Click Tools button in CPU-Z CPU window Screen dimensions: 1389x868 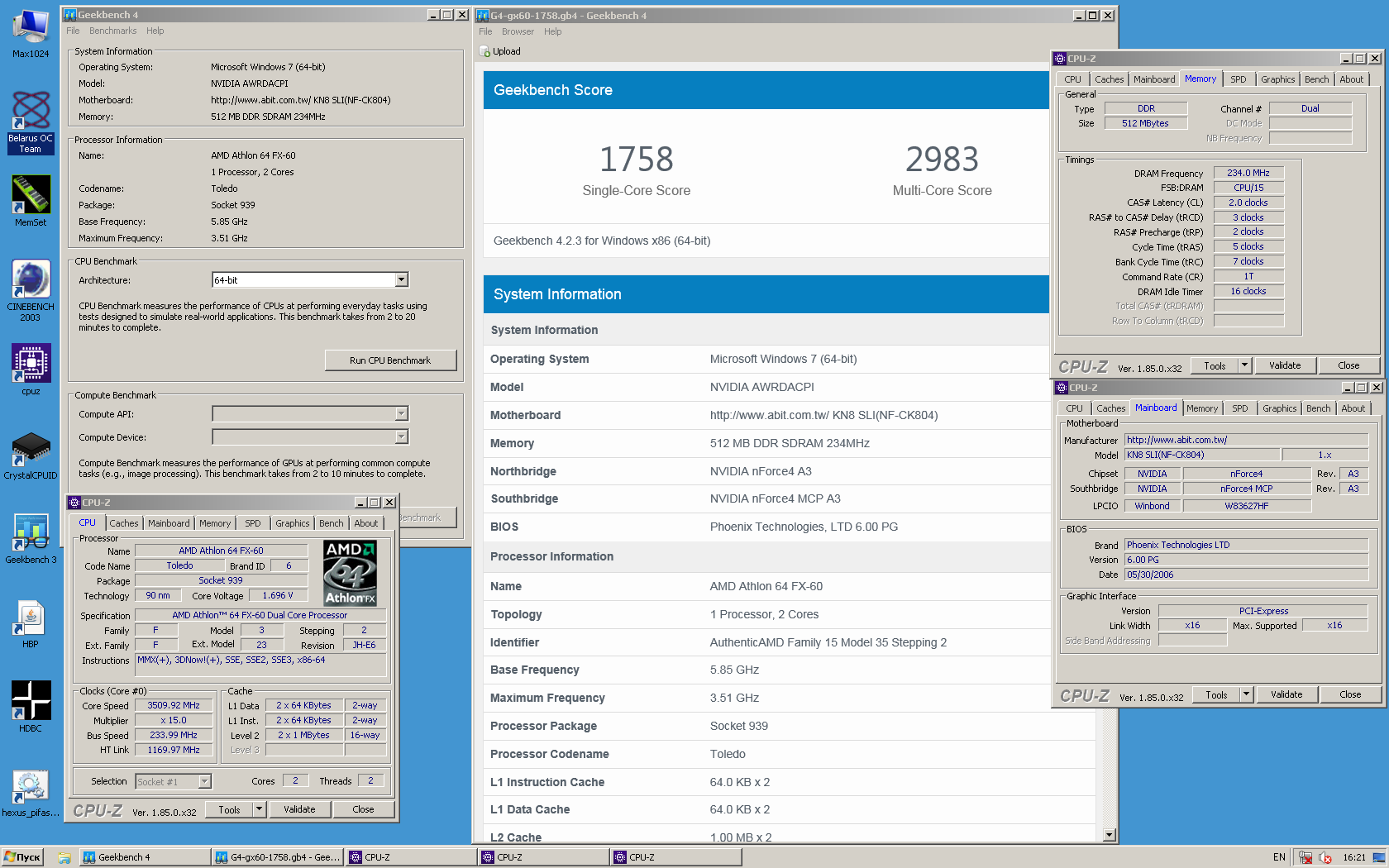coord(229,809)
